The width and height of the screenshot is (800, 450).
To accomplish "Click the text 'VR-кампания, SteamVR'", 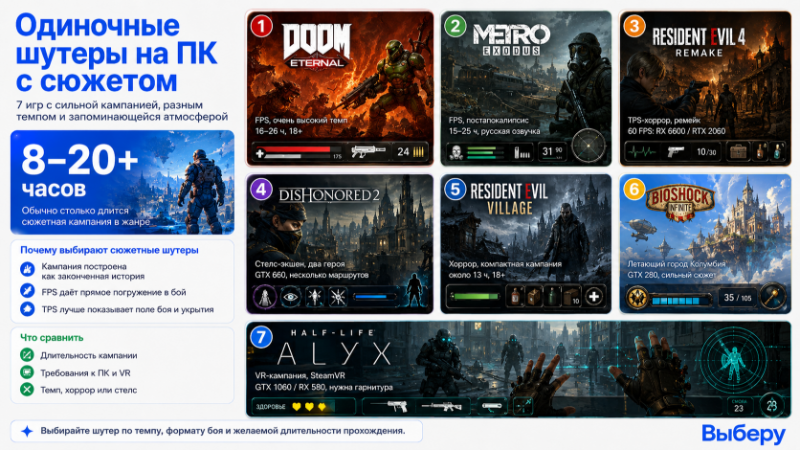I will point(300,375).
